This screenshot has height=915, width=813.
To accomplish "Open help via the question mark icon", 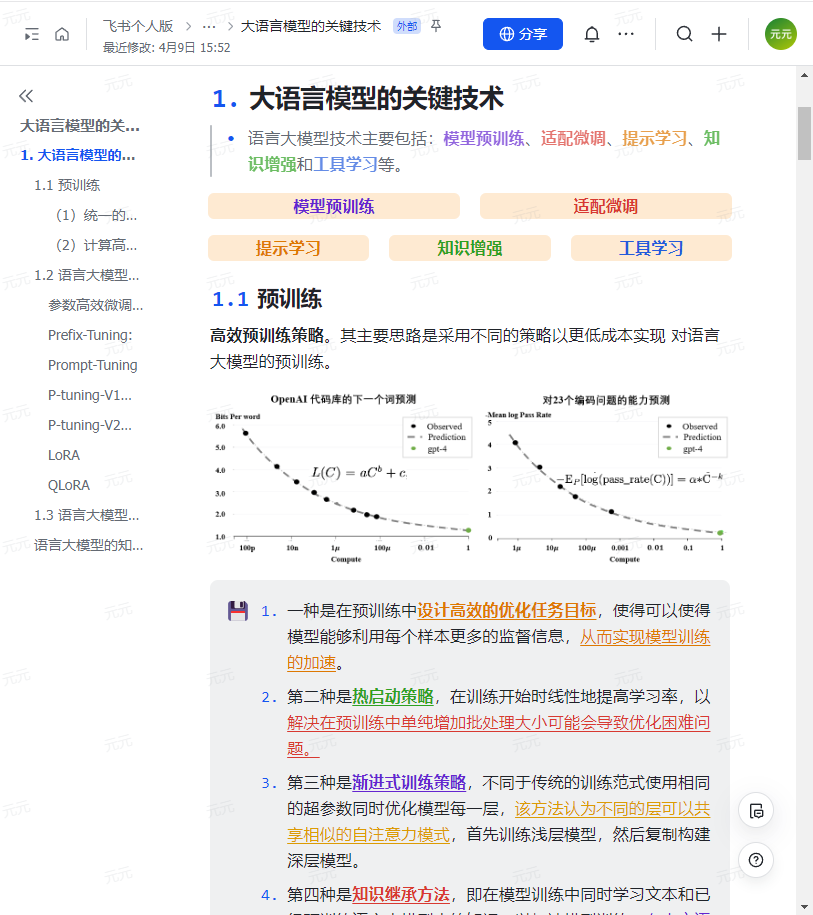I will tap(755, 860).
